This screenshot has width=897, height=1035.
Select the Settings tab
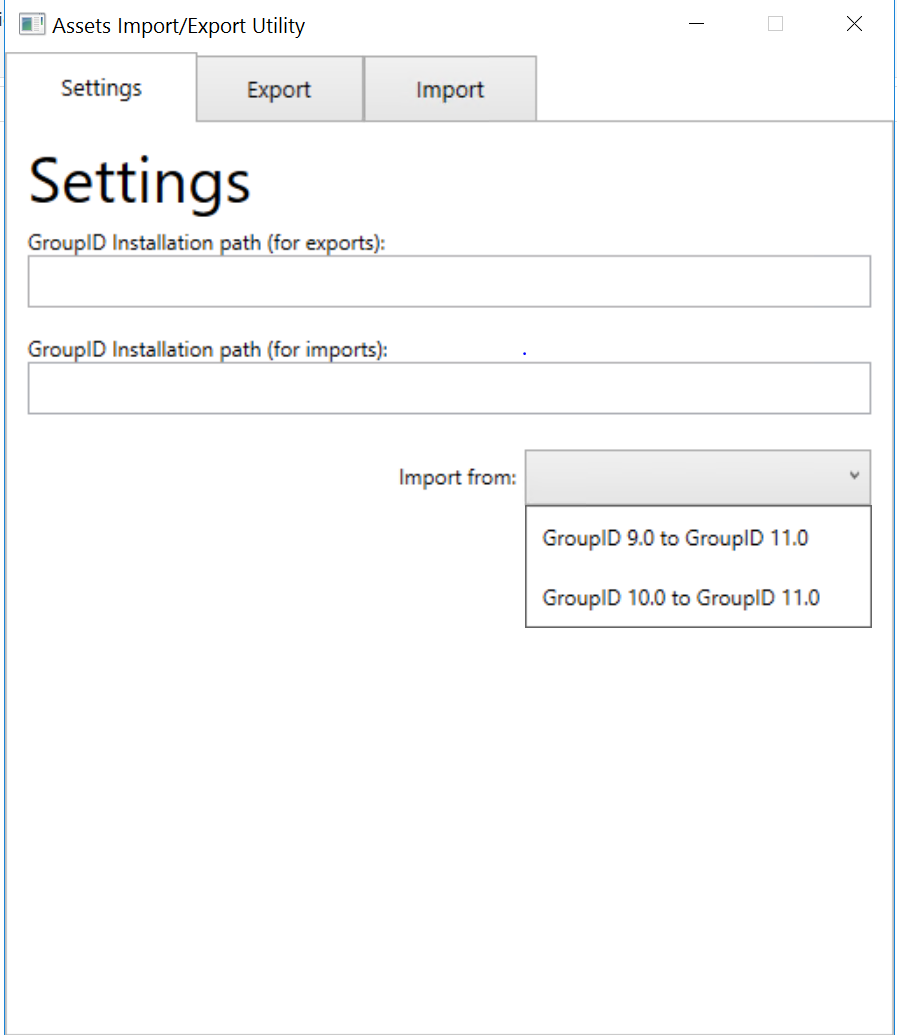click(100, 88)
